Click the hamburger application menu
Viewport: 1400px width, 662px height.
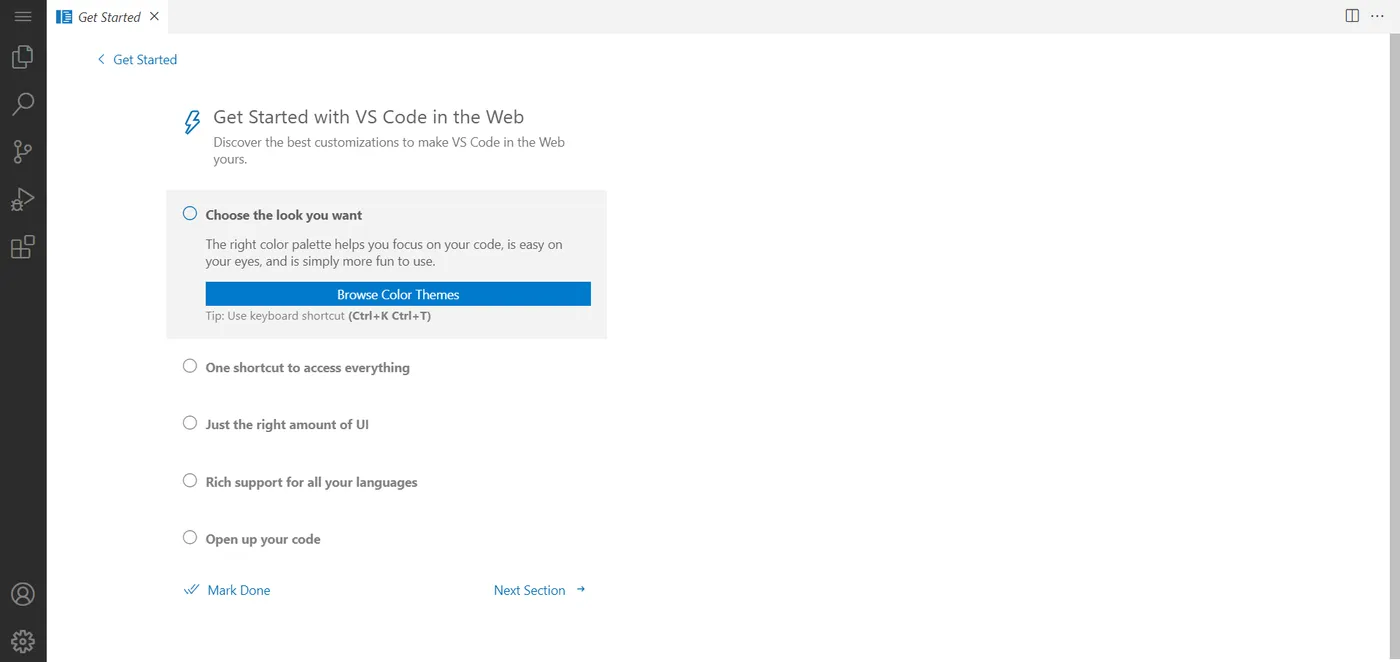pyautogui.click(x=22, y=16)
